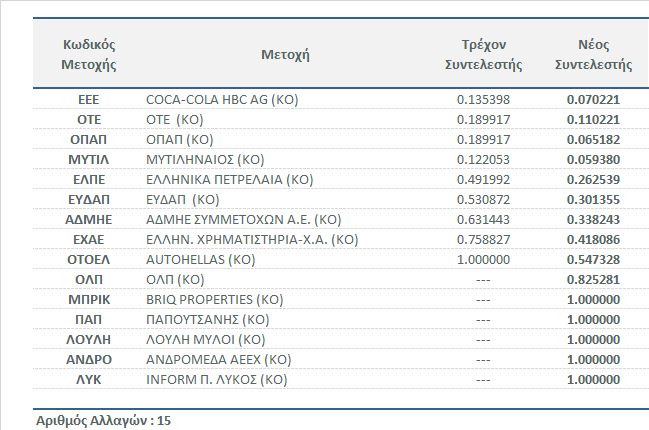Select the COCA-COLA HBC AG (KO) cell
This screenshot has height=430, width=649.
(222, 100)
